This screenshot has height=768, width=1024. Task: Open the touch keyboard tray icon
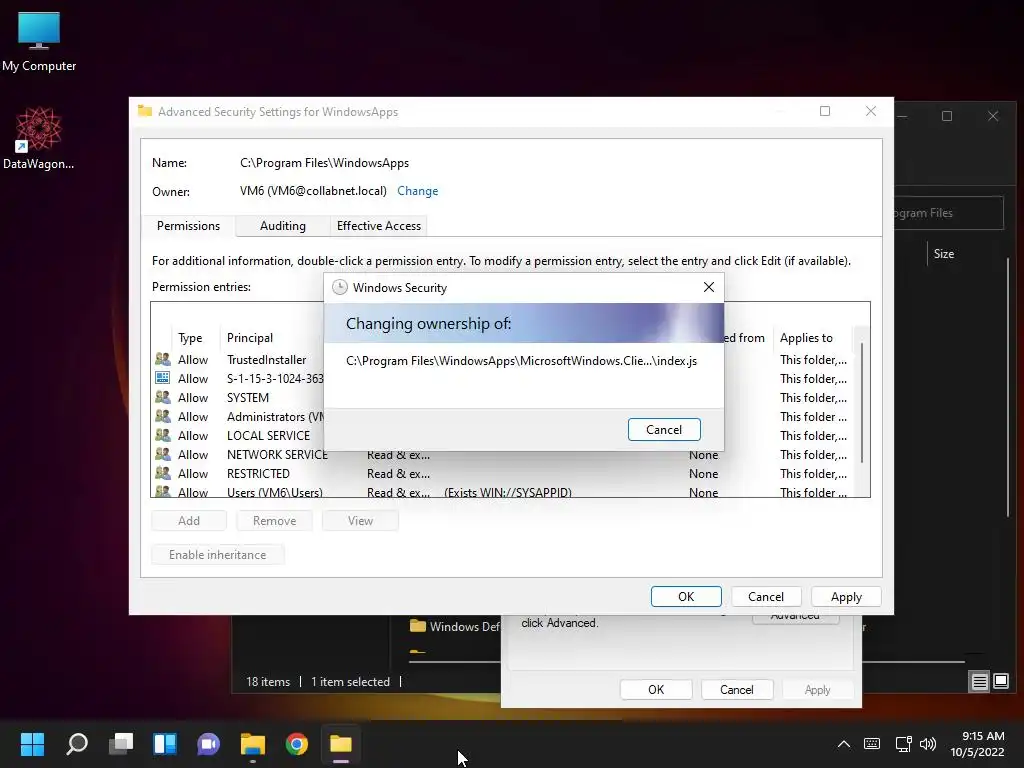pyautogui.click(x=872, y=744)
